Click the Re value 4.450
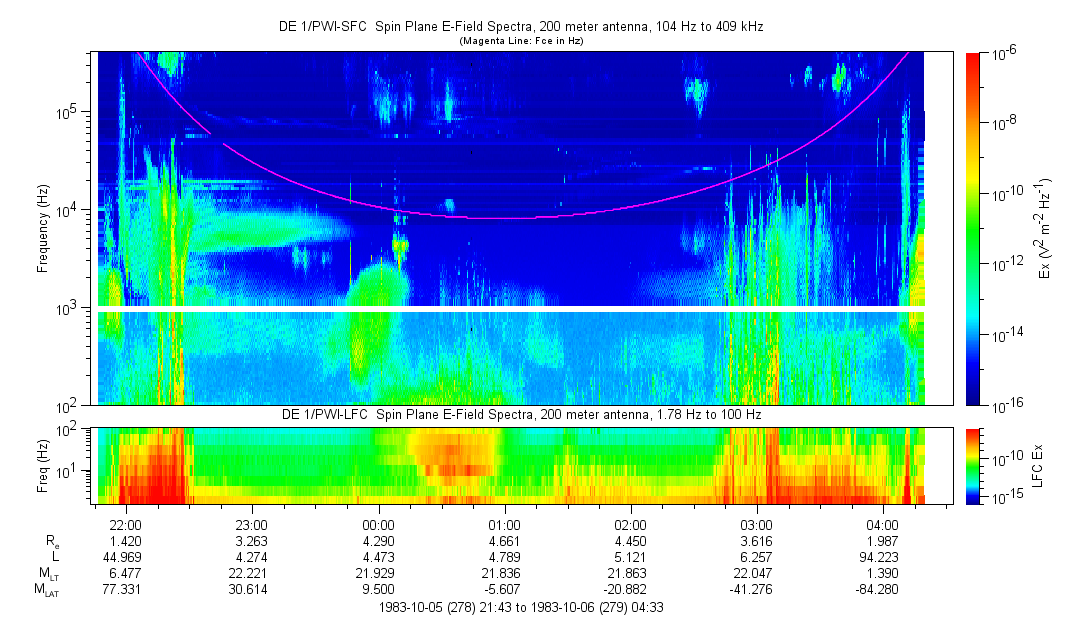 [x=630, y=541]
